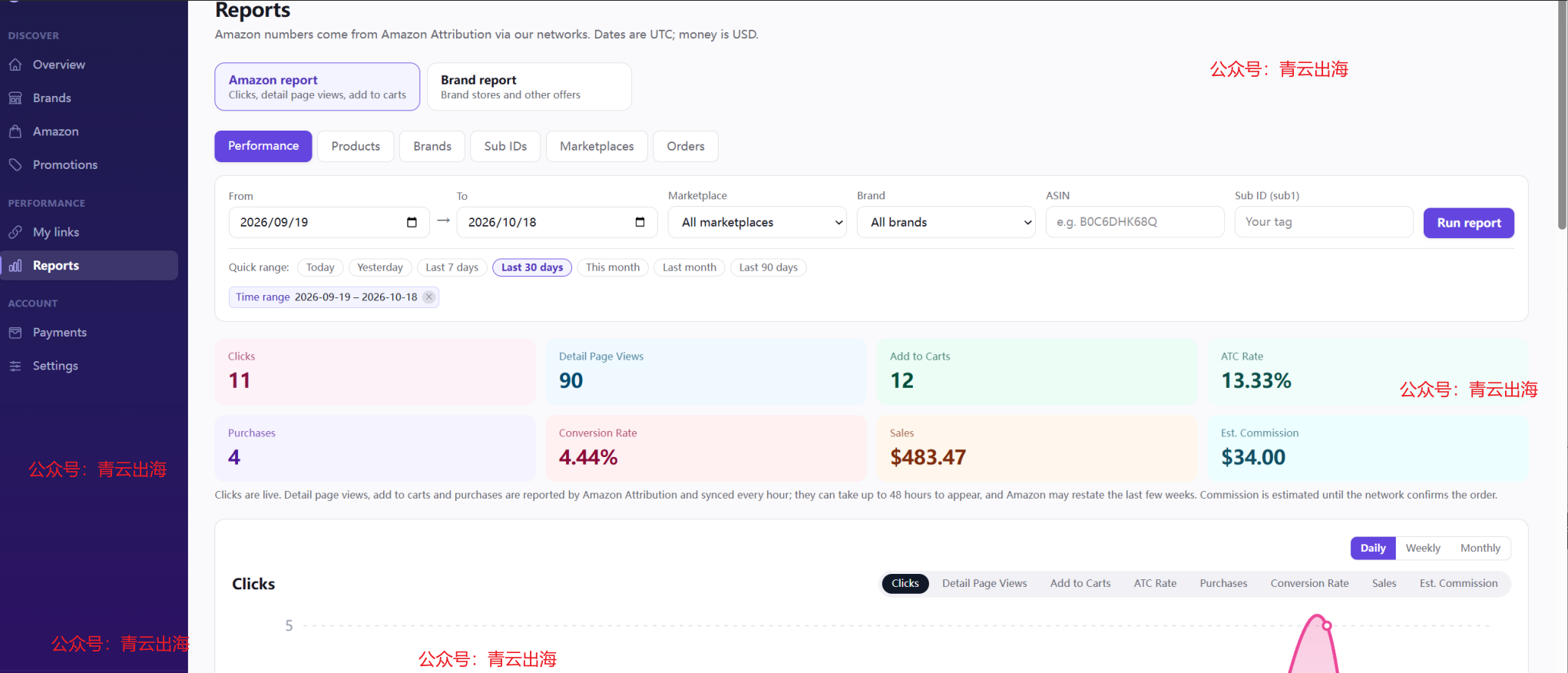Click the Settings sliders icon
1568x673 pixels.
coord(15,366)
